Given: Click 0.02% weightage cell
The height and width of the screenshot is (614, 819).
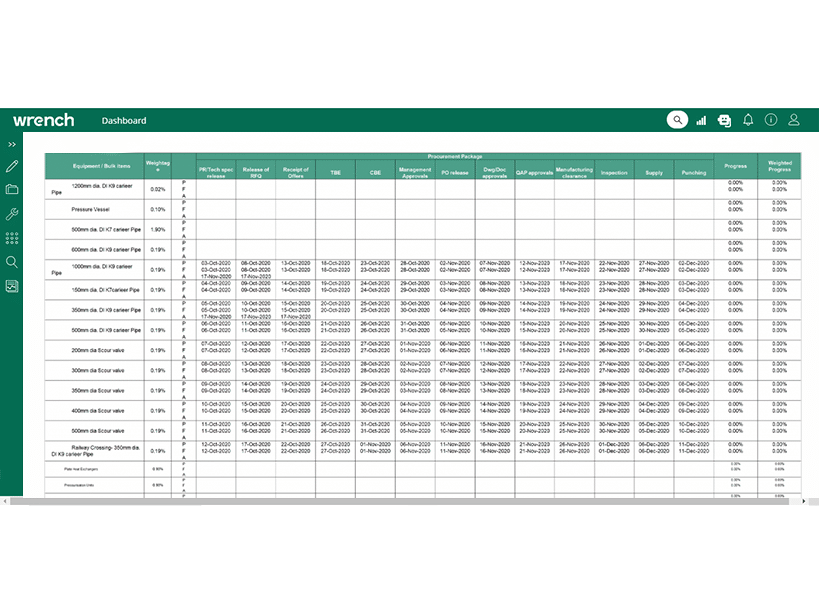Looking at the screenshot, I should (158, 190).
